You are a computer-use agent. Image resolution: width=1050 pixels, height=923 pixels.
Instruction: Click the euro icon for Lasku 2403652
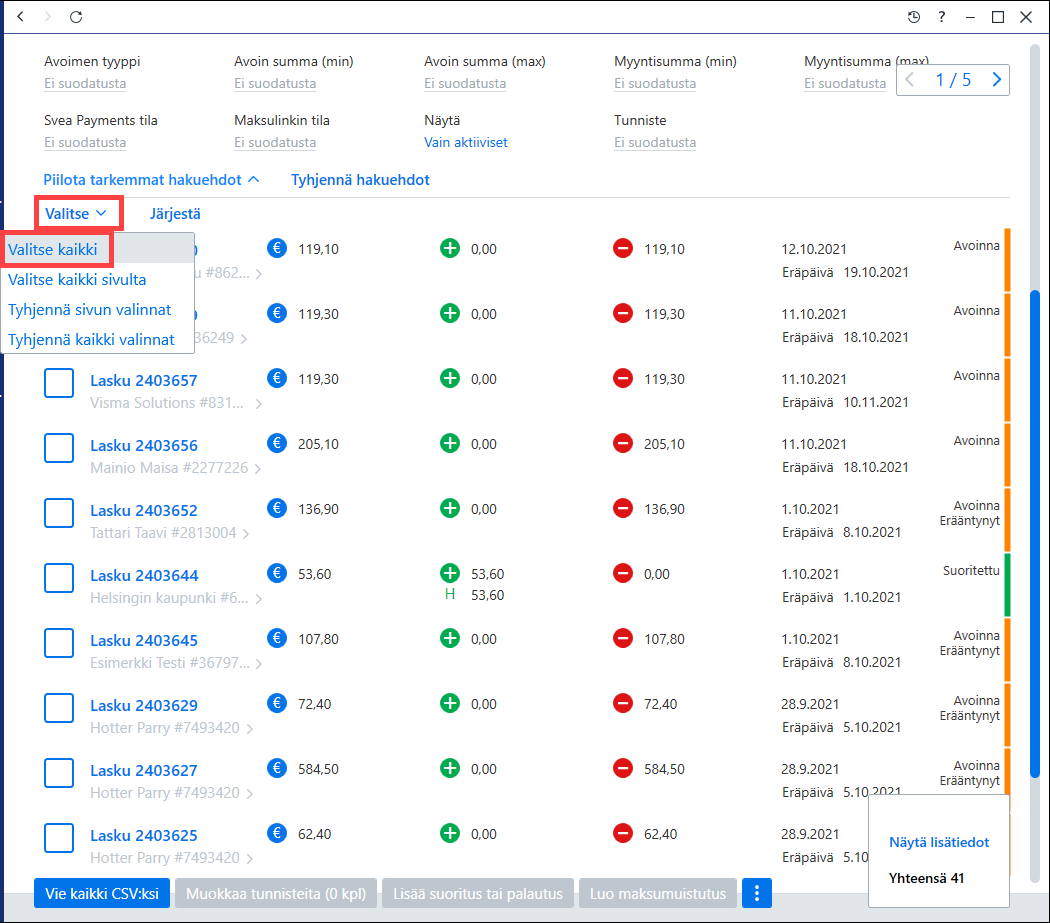(x=277, y=508)
